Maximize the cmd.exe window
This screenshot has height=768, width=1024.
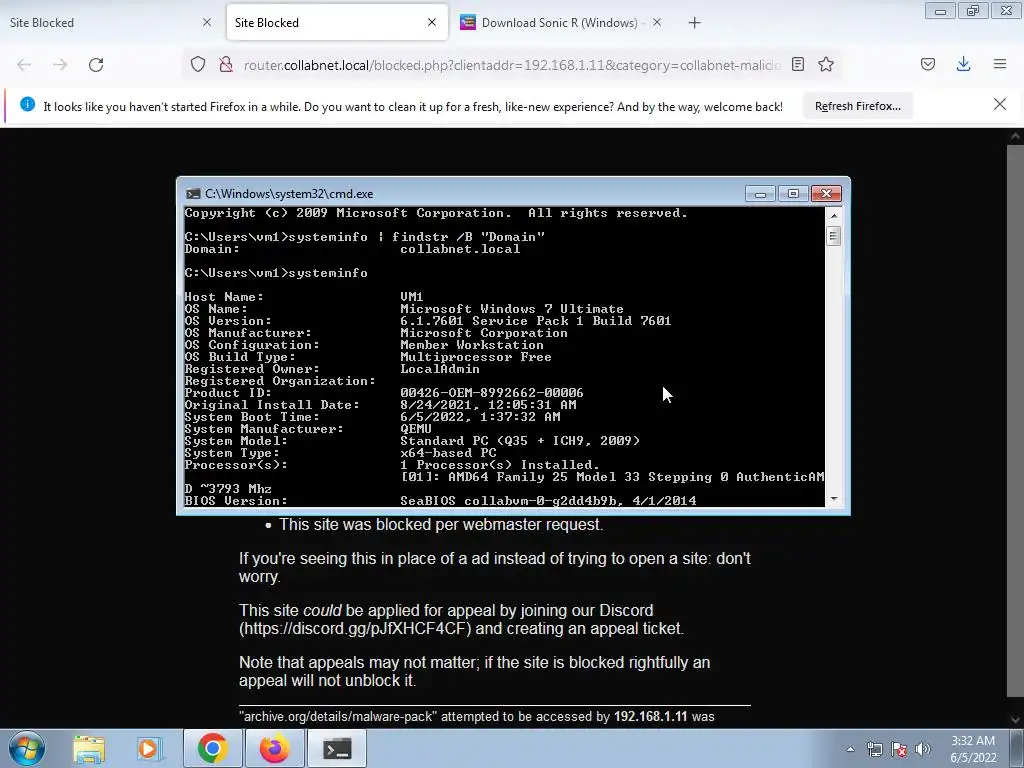click(x=793, y=193)
